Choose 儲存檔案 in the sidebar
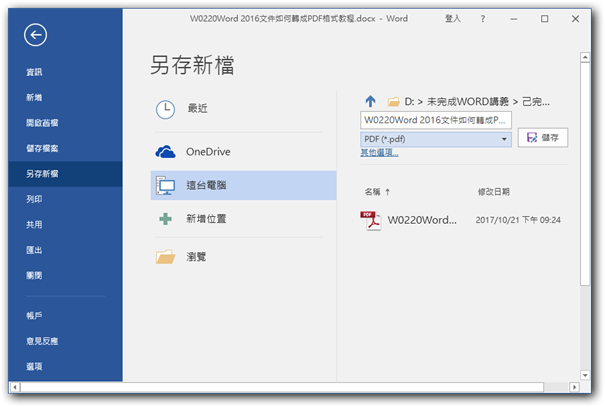This screenshot has width=605, height=407. pyautogui.click(x=42, y=149)
